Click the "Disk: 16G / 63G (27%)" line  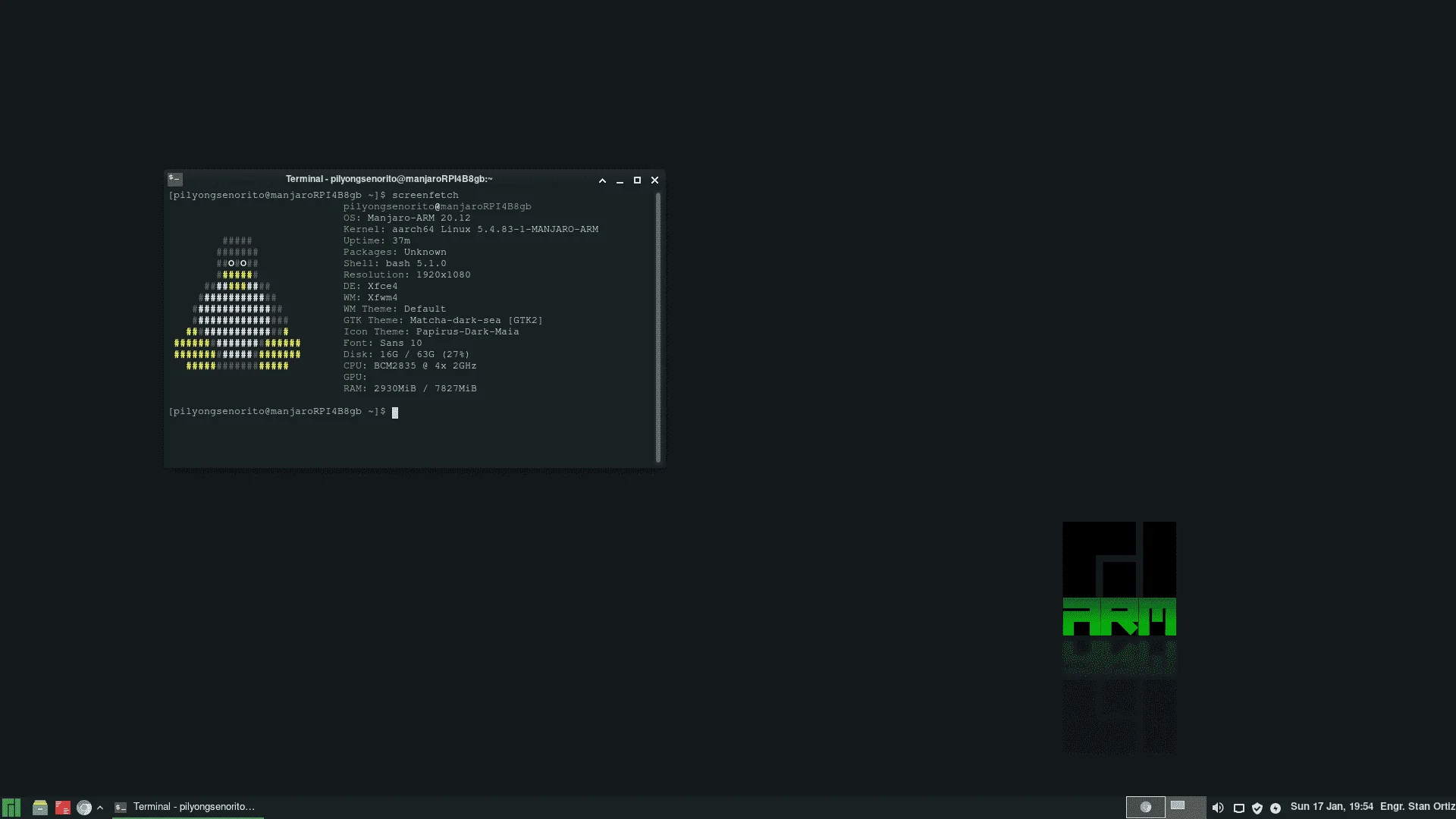pos(406,354)
